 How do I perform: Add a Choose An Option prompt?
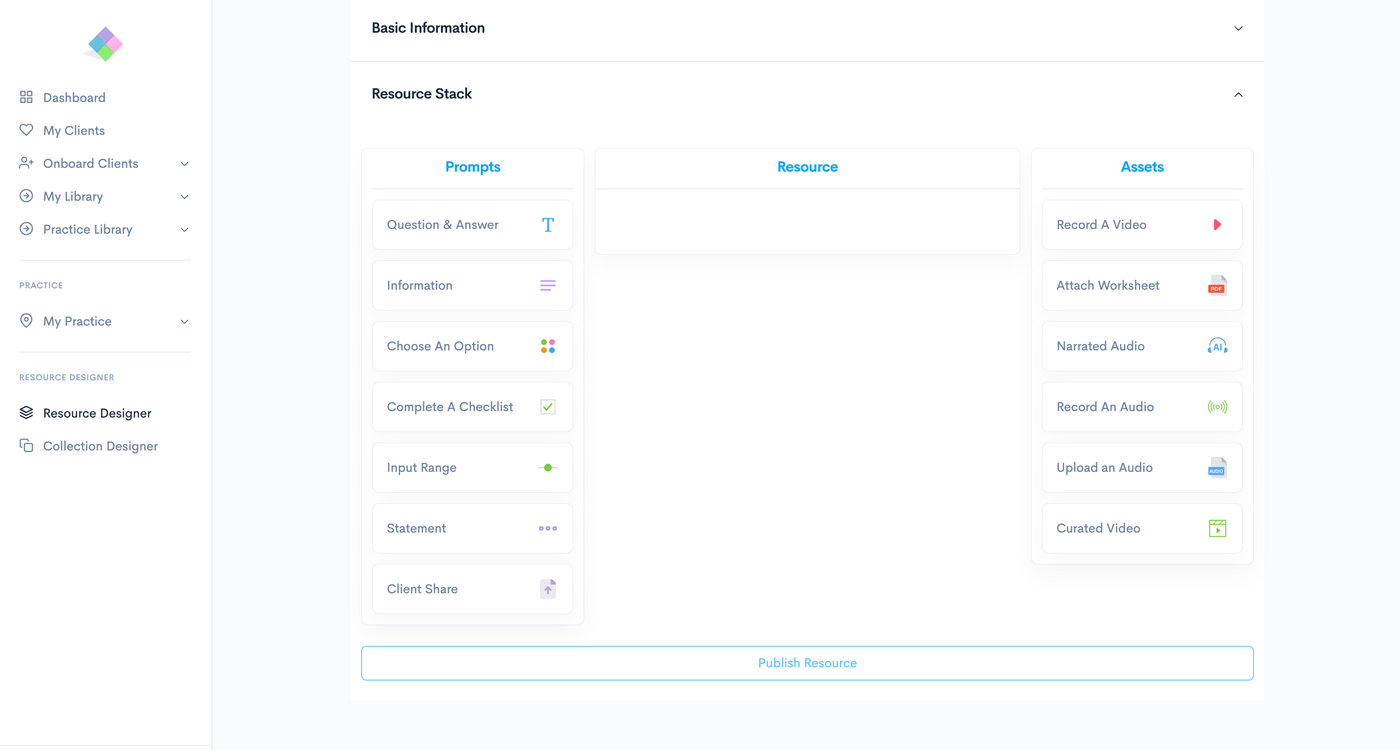tap(473, 346)
